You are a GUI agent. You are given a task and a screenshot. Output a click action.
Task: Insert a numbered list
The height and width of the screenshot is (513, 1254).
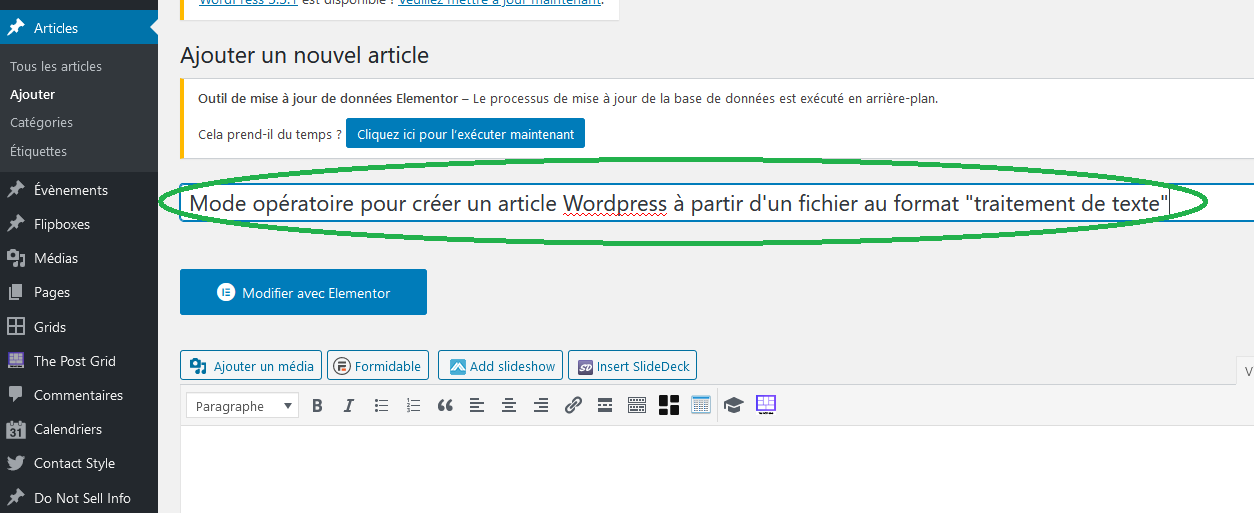[x=413, y=406]
